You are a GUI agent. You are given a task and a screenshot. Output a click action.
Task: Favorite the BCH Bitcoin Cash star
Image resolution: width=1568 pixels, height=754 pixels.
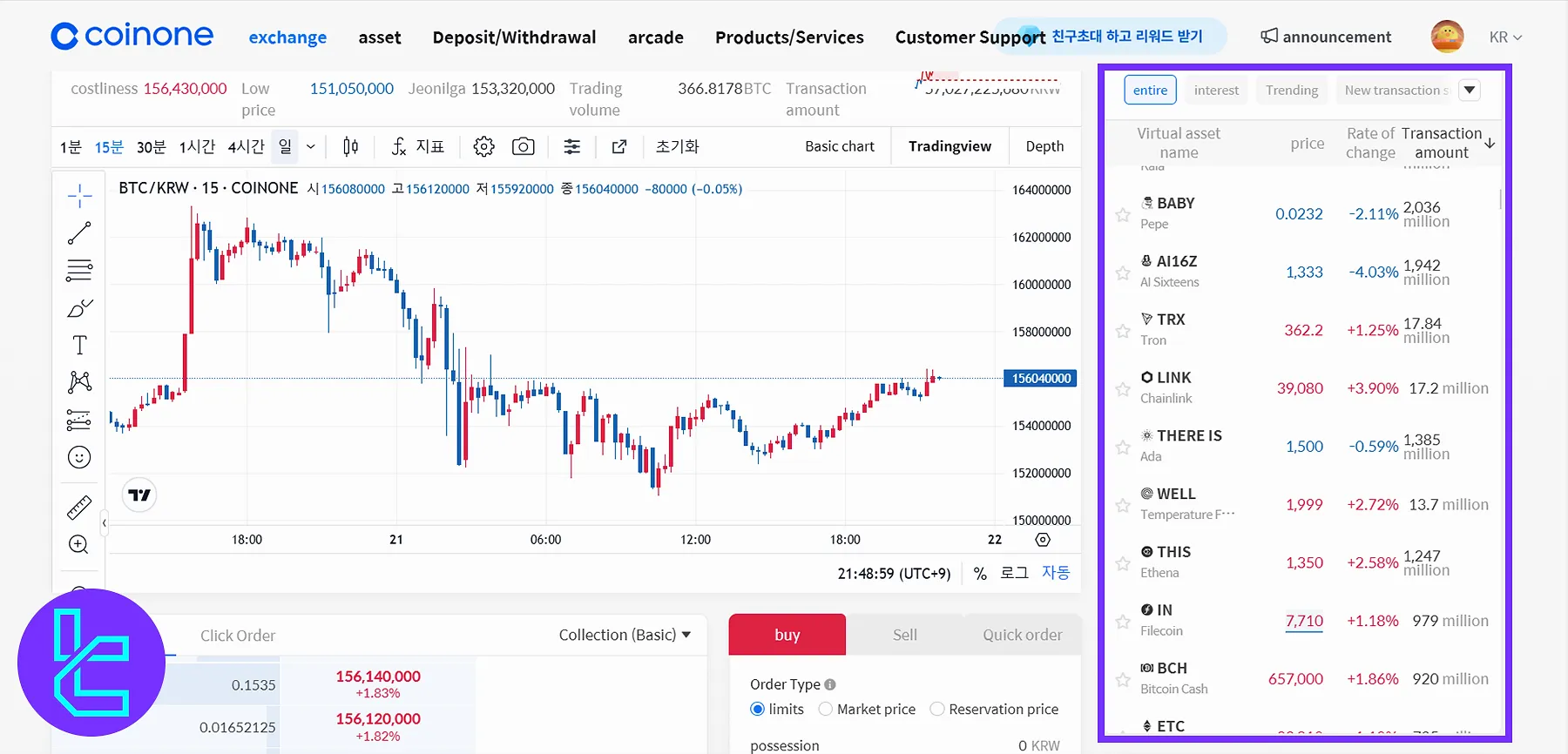[1123, 680]
